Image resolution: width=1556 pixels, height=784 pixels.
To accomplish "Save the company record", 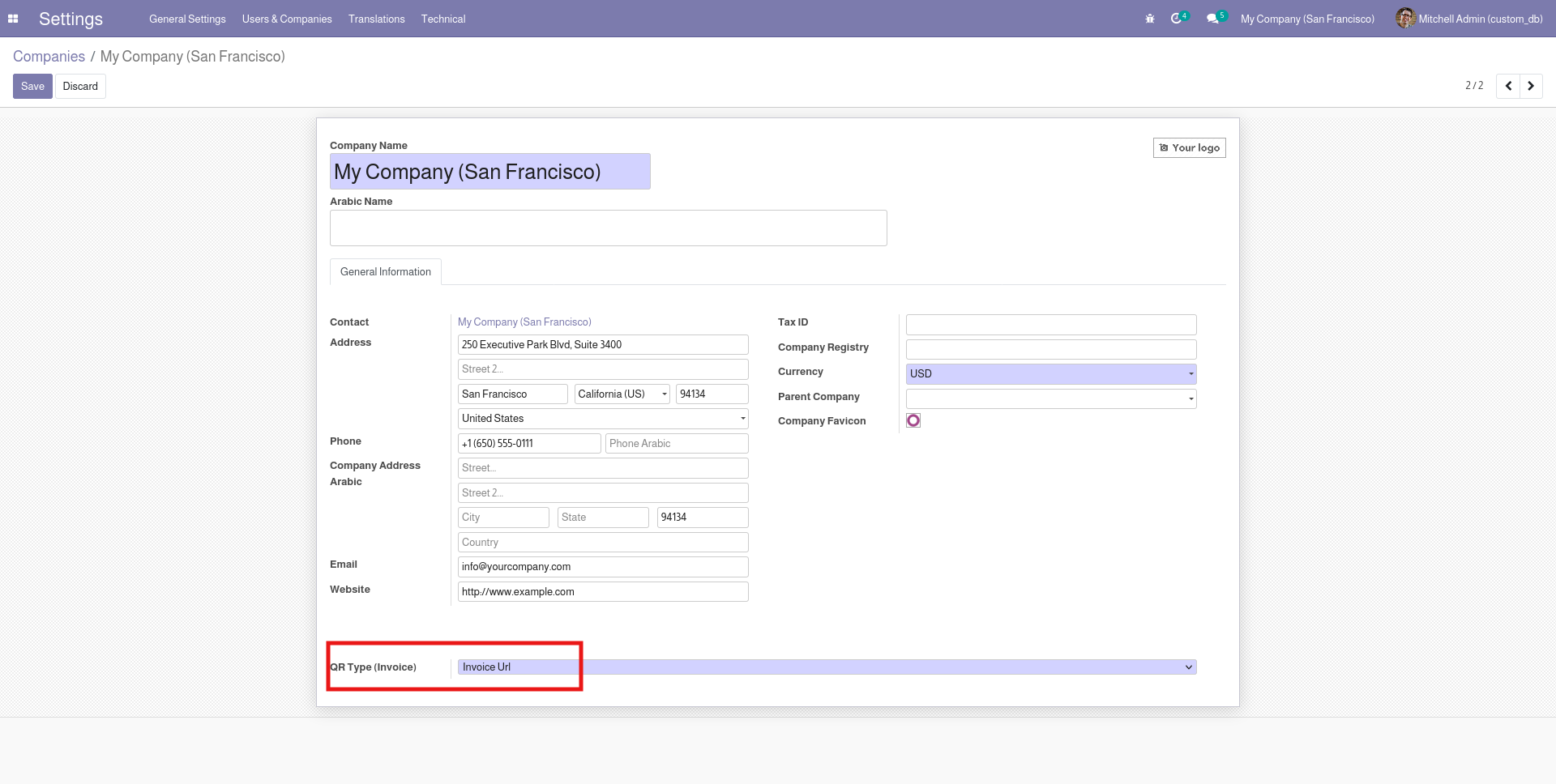I will [x=32, y=87].
